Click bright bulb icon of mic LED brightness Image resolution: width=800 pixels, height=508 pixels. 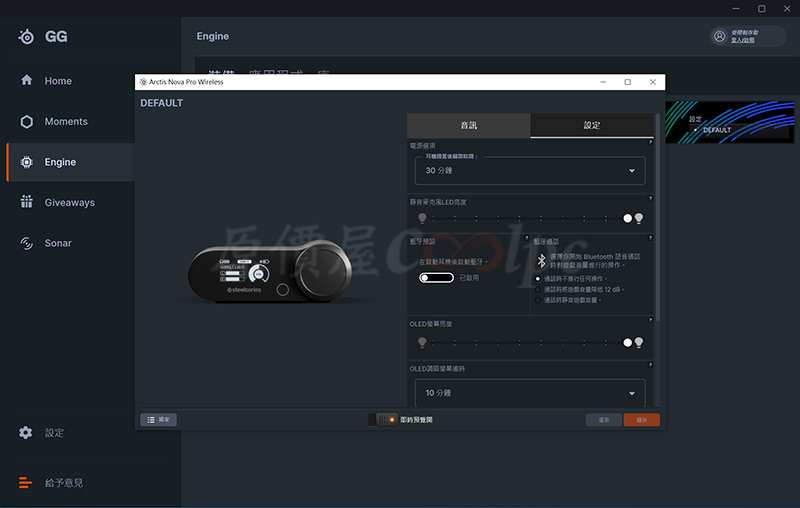coord(639,218)
